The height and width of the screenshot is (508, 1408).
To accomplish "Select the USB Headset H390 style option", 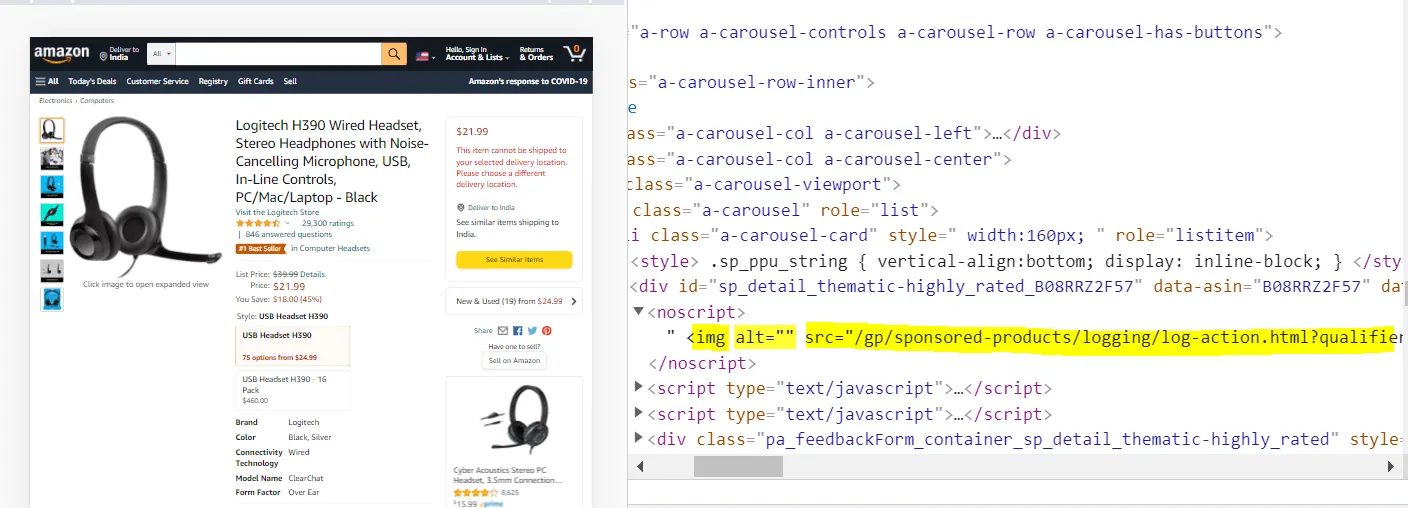I will coord(291,346).
